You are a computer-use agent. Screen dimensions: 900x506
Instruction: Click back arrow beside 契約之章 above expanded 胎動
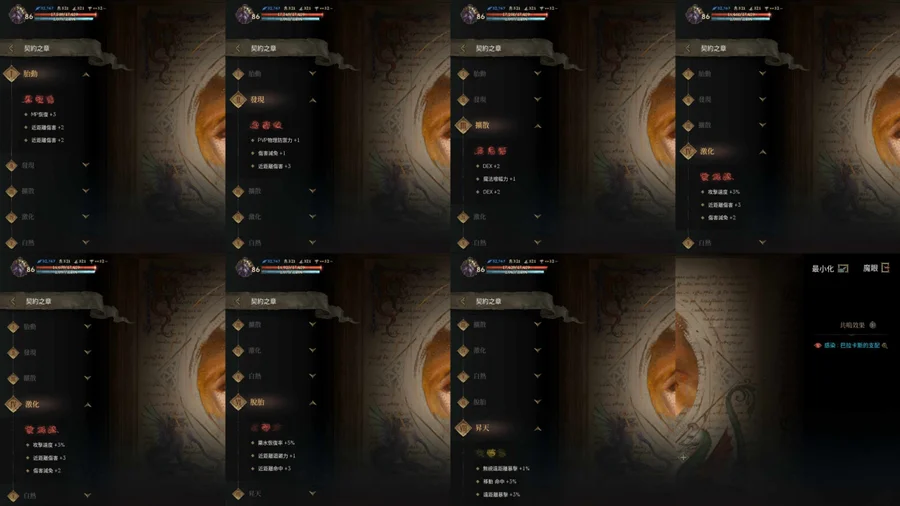coord(11,49)
